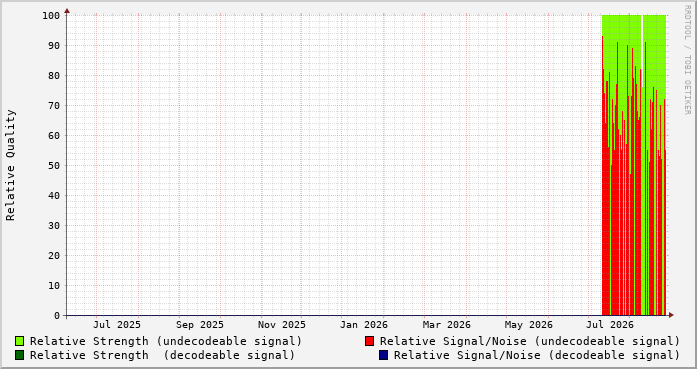Viewport: 697px width, 369px height.
Task: Click the Jan 2026 x-axis label
Action: click(364, 325)
